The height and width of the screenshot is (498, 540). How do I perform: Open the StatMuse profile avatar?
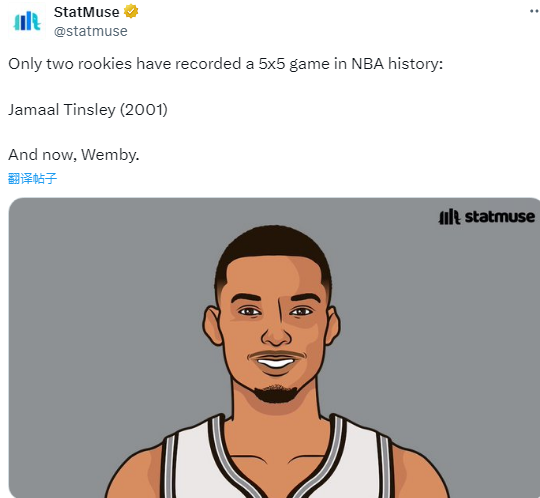point(27,22)
